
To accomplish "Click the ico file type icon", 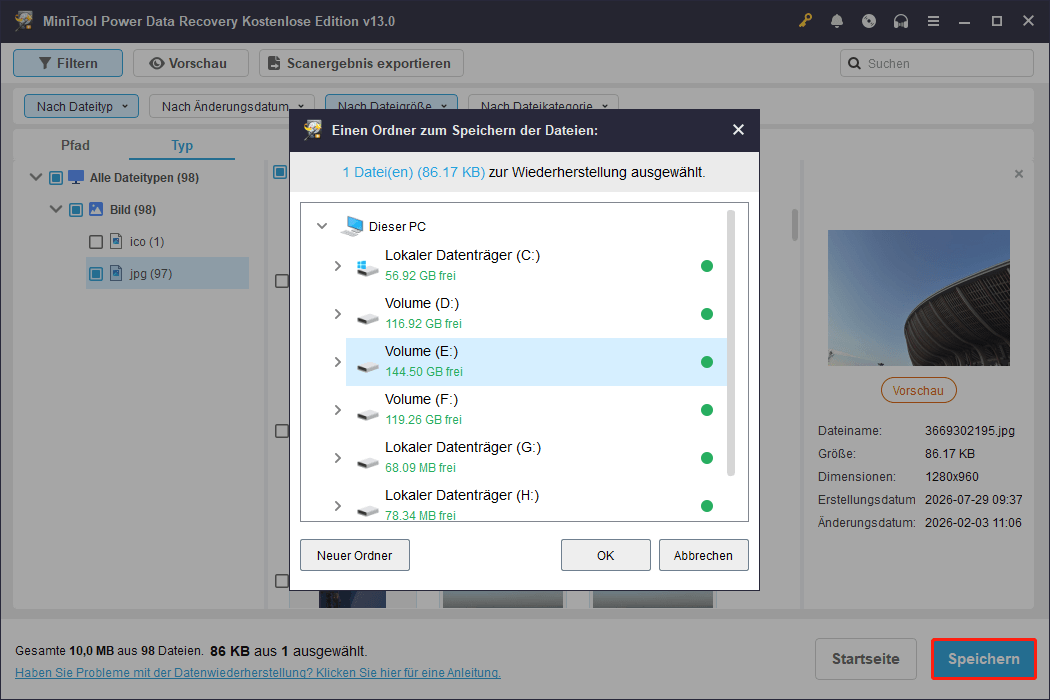I will tap(117, 241).
